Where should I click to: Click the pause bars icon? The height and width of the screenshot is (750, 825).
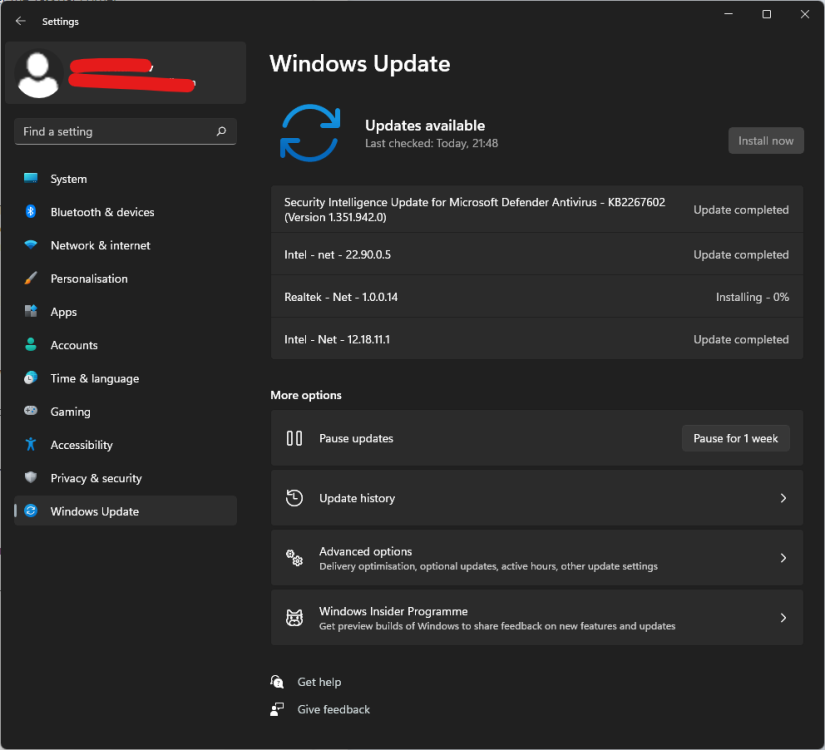coord(294,438)
